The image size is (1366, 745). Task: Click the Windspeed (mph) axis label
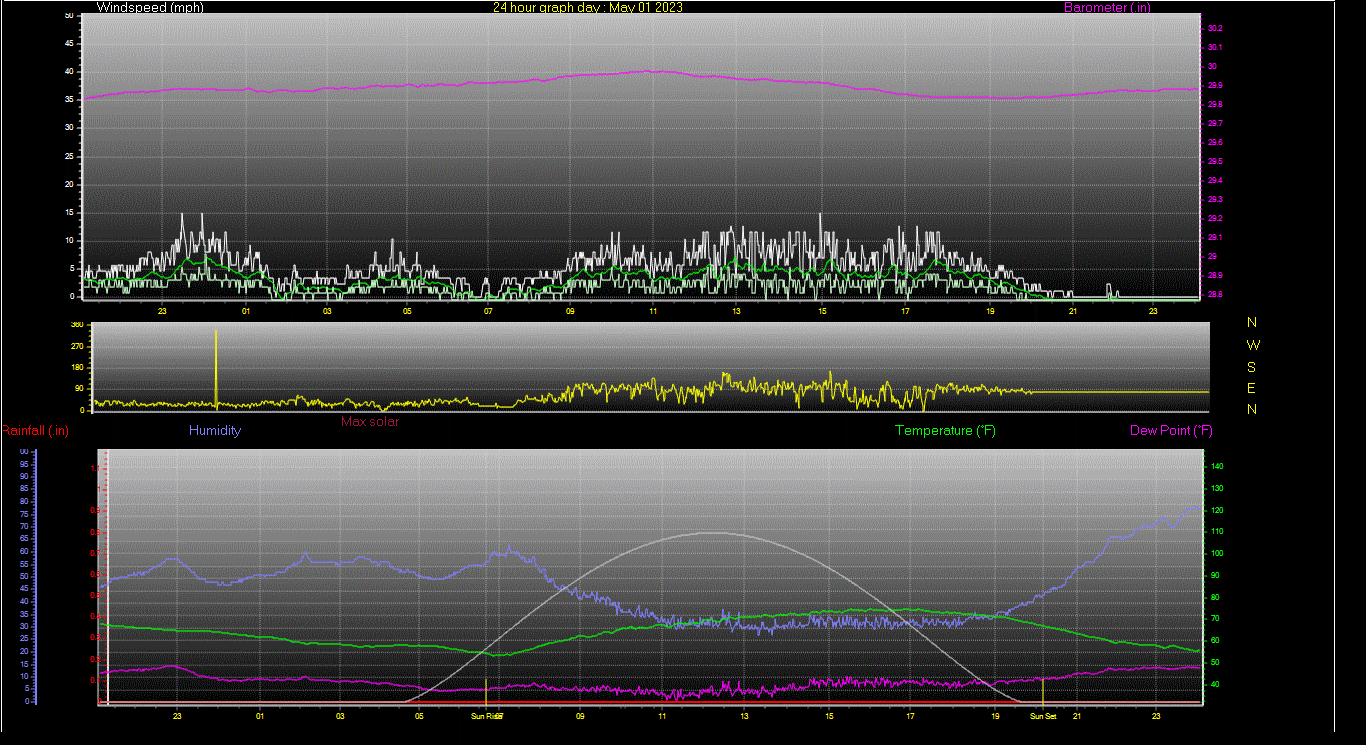pyautogui.click(x=141, y=8)
